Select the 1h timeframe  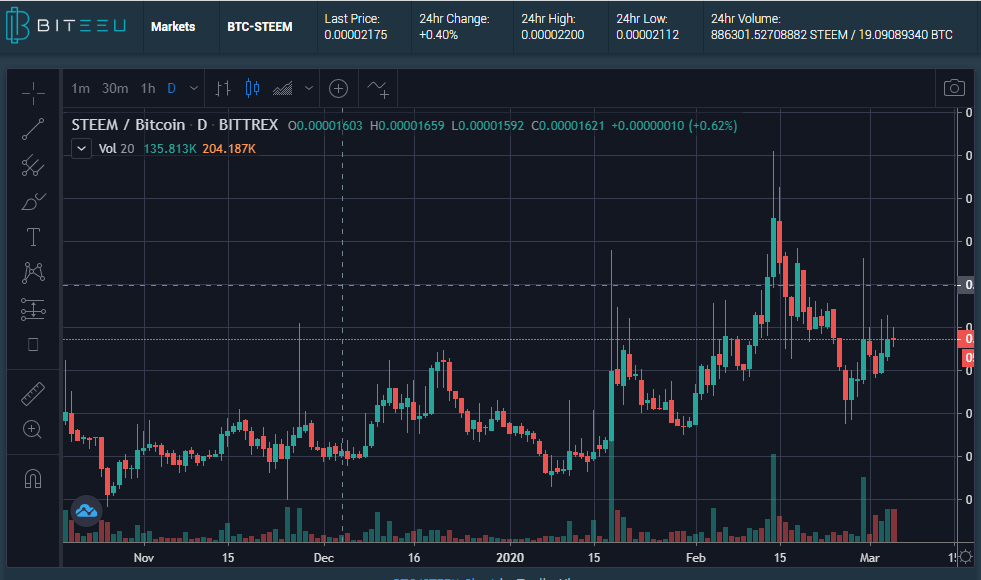pos(148,88)
